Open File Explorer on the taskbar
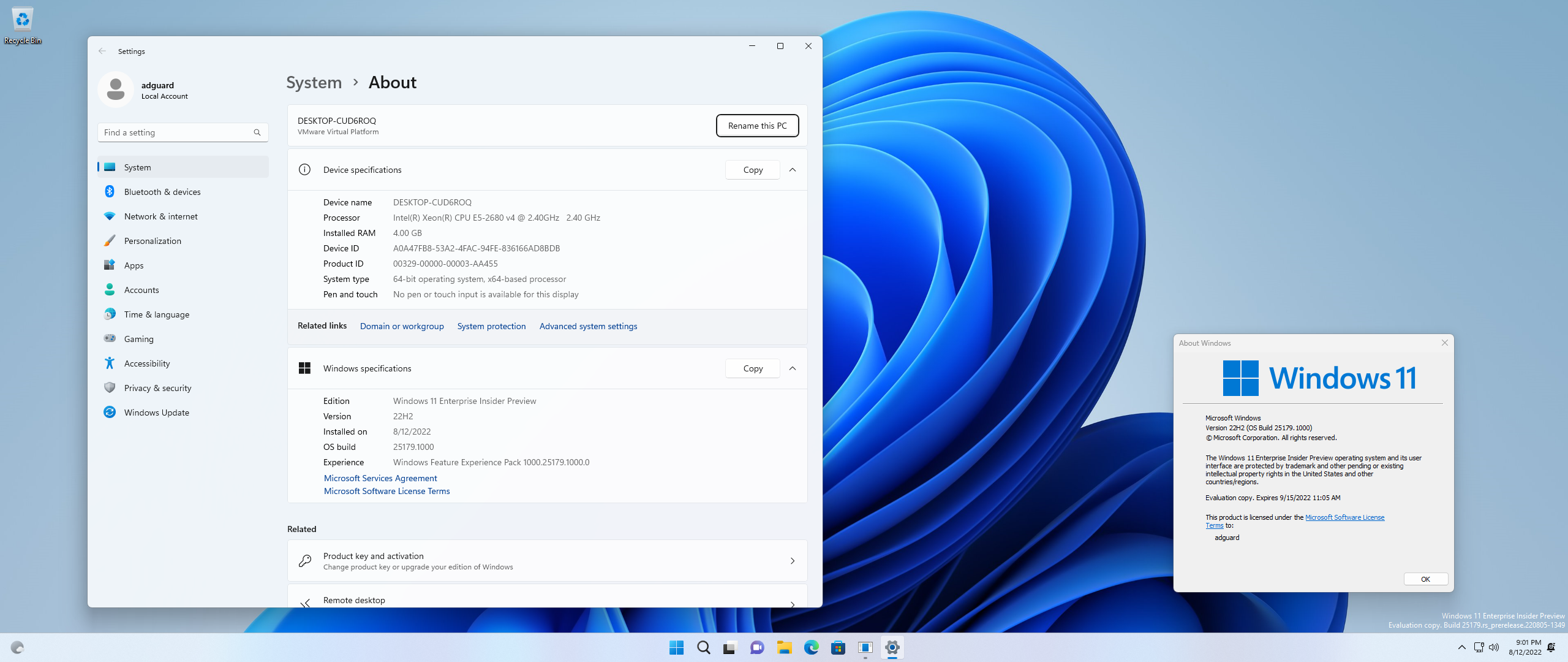This screenshot has width=1568, height=662. click(x=785, y=648)
